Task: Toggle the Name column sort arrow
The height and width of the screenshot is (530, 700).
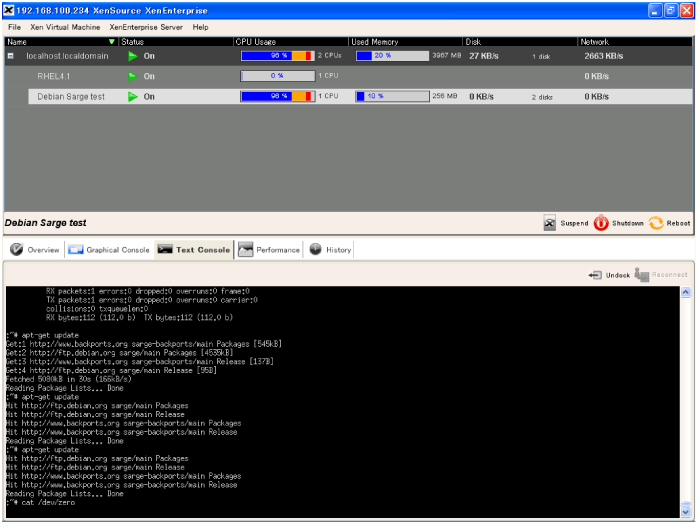Action: (x=112, y=42)
